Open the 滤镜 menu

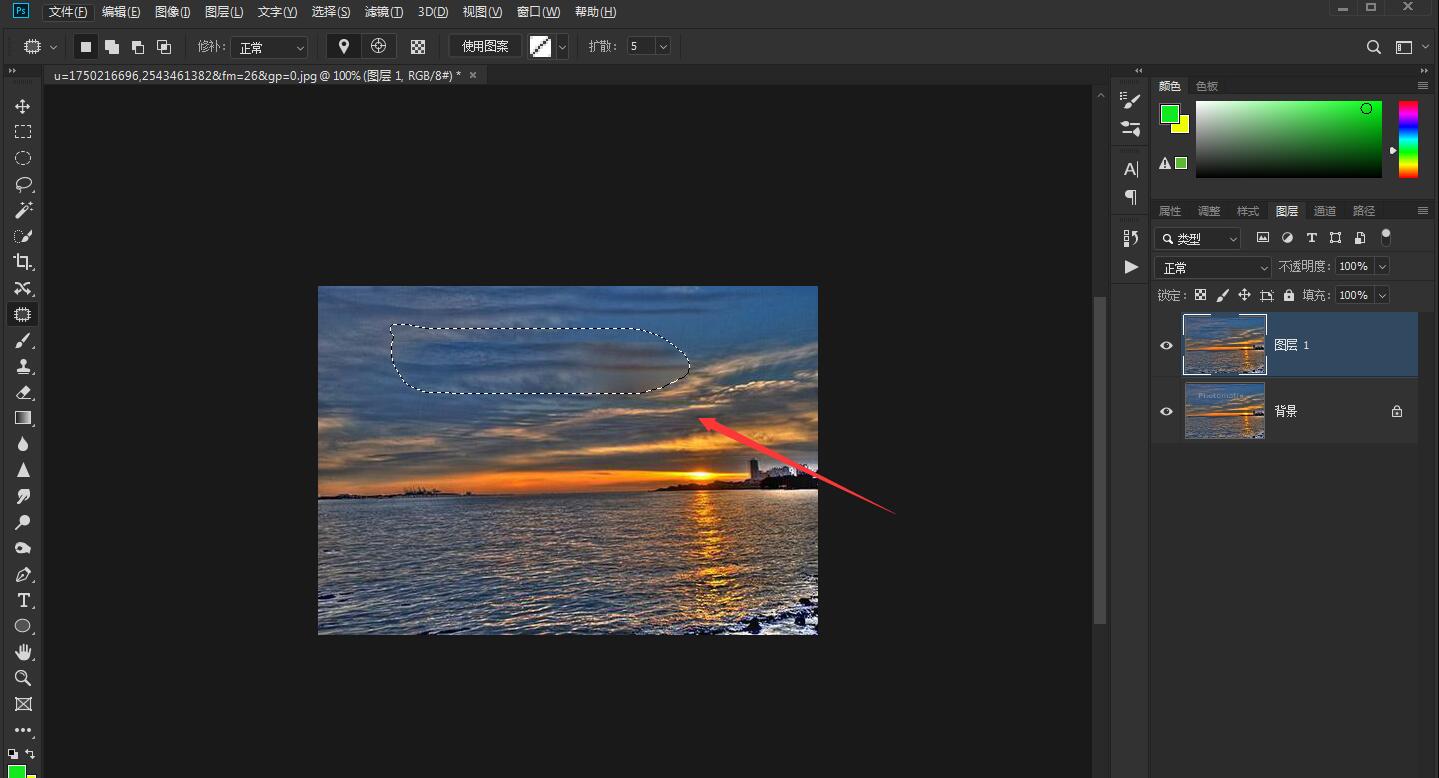(x=383, y=12)
